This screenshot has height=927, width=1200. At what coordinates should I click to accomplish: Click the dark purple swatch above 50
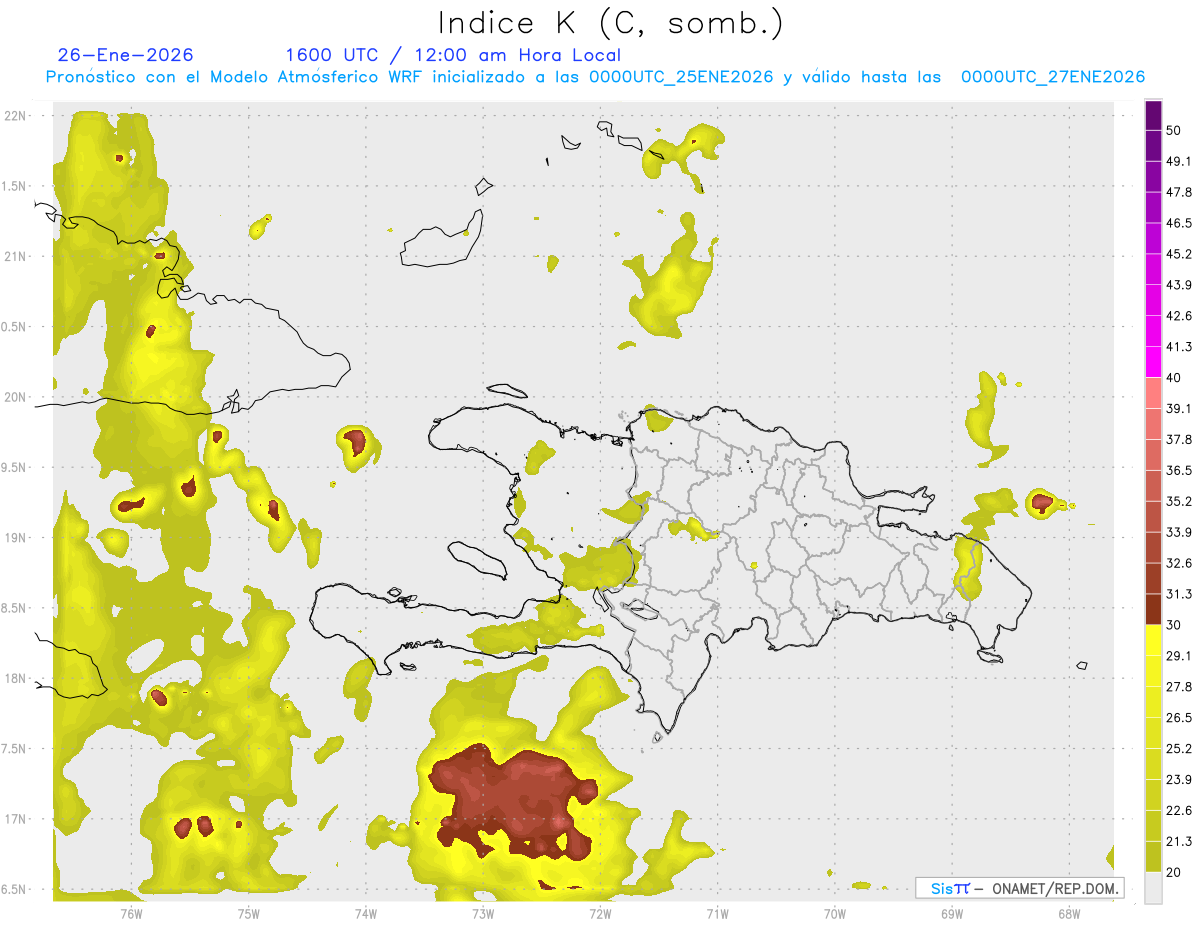[1153, 115]
